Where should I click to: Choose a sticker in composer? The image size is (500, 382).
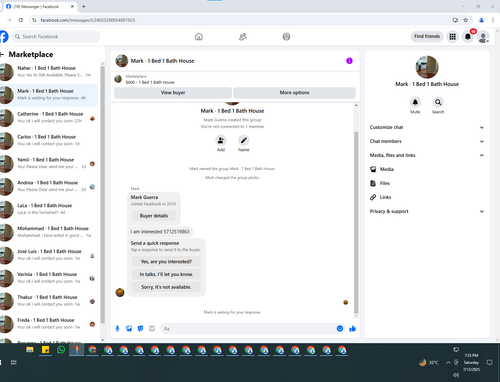140,329
